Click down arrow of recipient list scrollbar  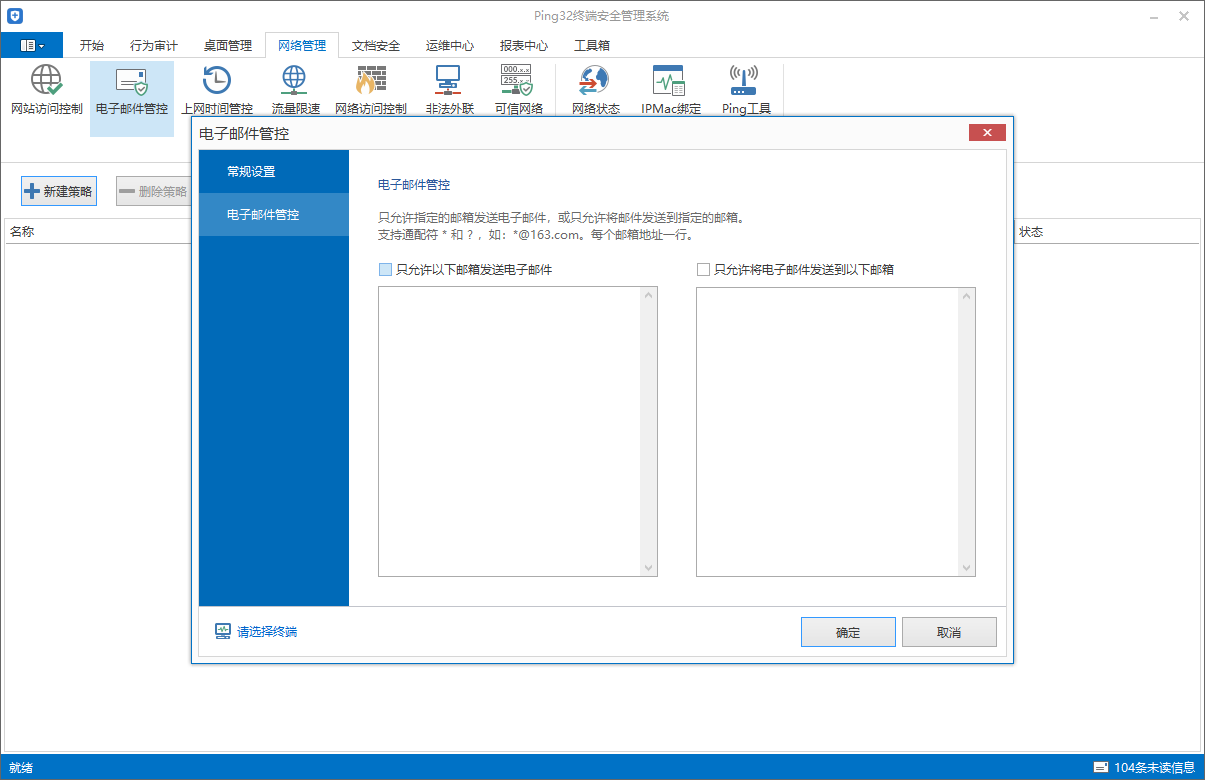[x=966, y=568]
